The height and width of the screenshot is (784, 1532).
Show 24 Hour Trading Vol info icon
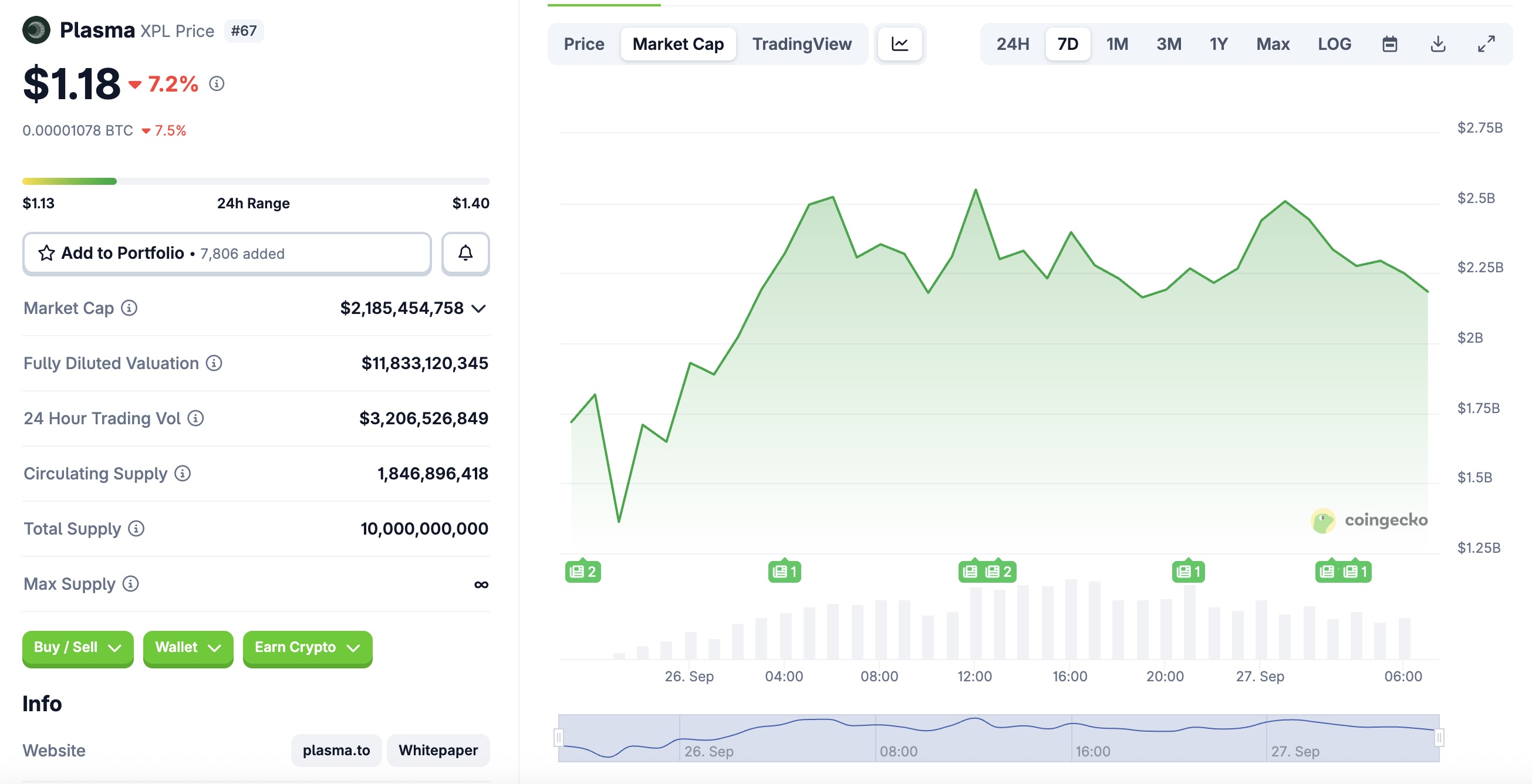click(x=195, y=418)
